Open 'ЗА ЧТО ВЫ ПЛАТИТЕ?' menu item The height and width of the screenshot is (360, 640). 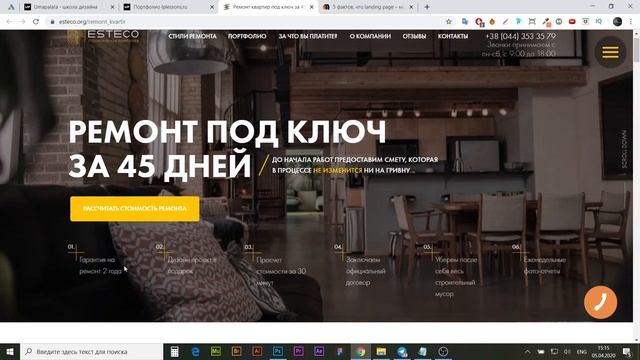(x=308, y=36)
